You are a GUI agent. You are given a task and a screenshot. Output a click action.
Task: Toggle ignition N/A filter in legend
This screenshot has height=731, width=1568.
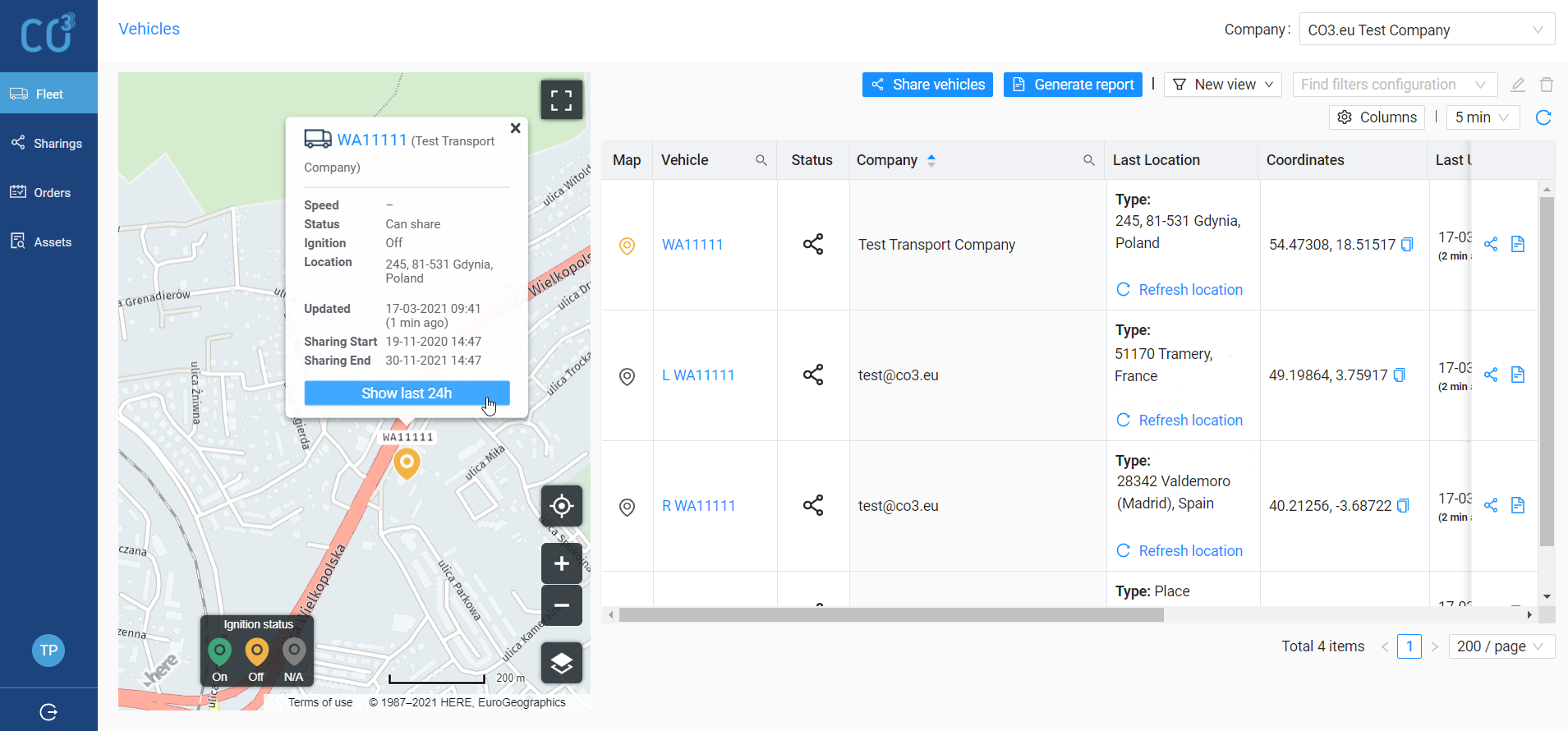click(x=293, y=660)
